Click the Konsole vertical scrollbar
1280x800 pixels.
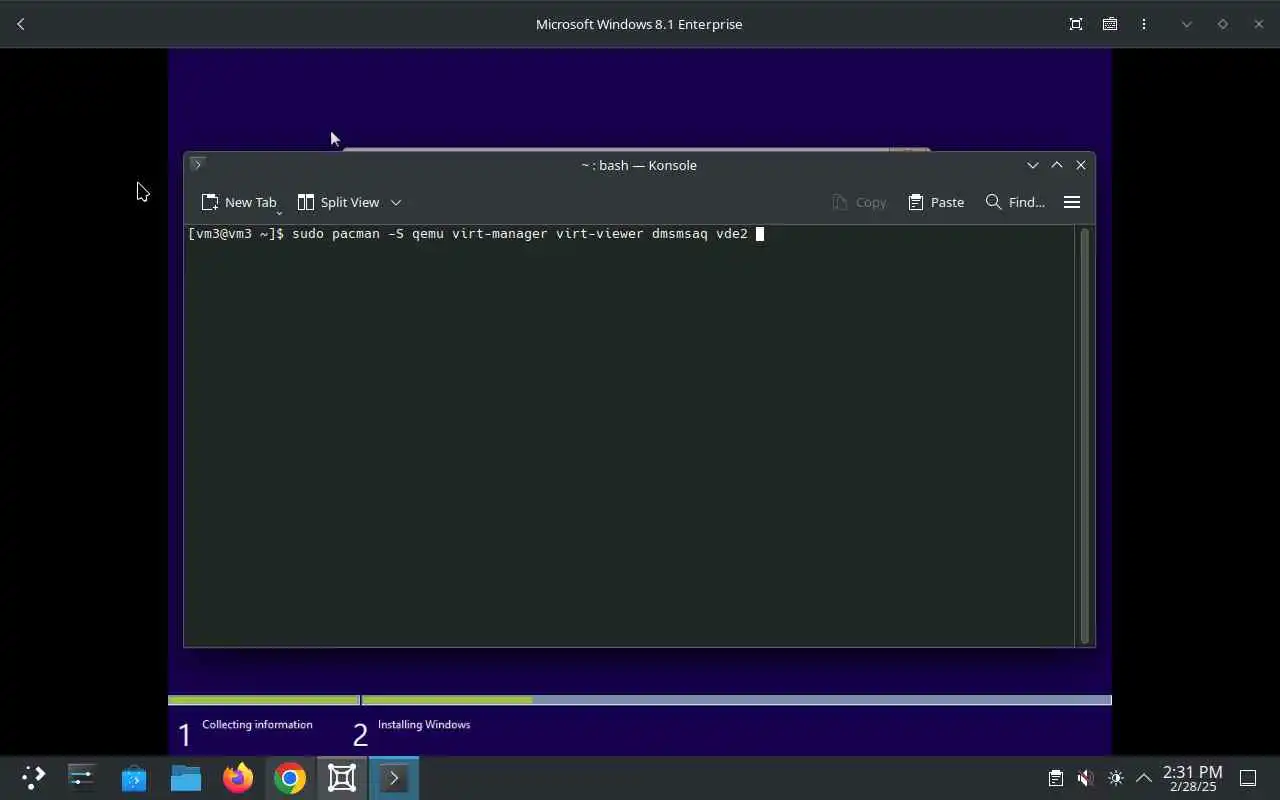(1084, 435)
